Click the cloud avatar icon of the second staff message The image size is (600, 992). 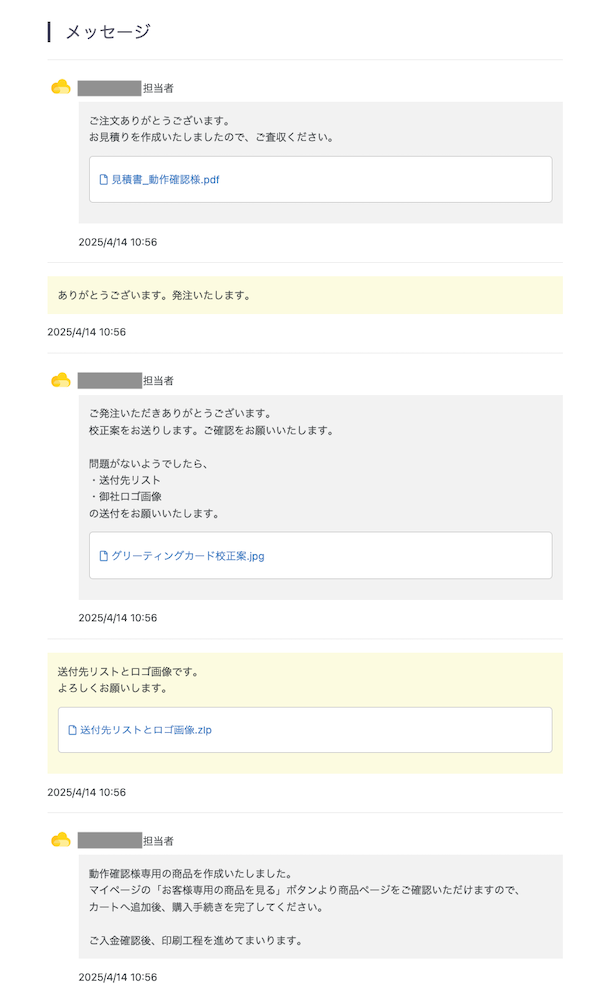[61, 380]
